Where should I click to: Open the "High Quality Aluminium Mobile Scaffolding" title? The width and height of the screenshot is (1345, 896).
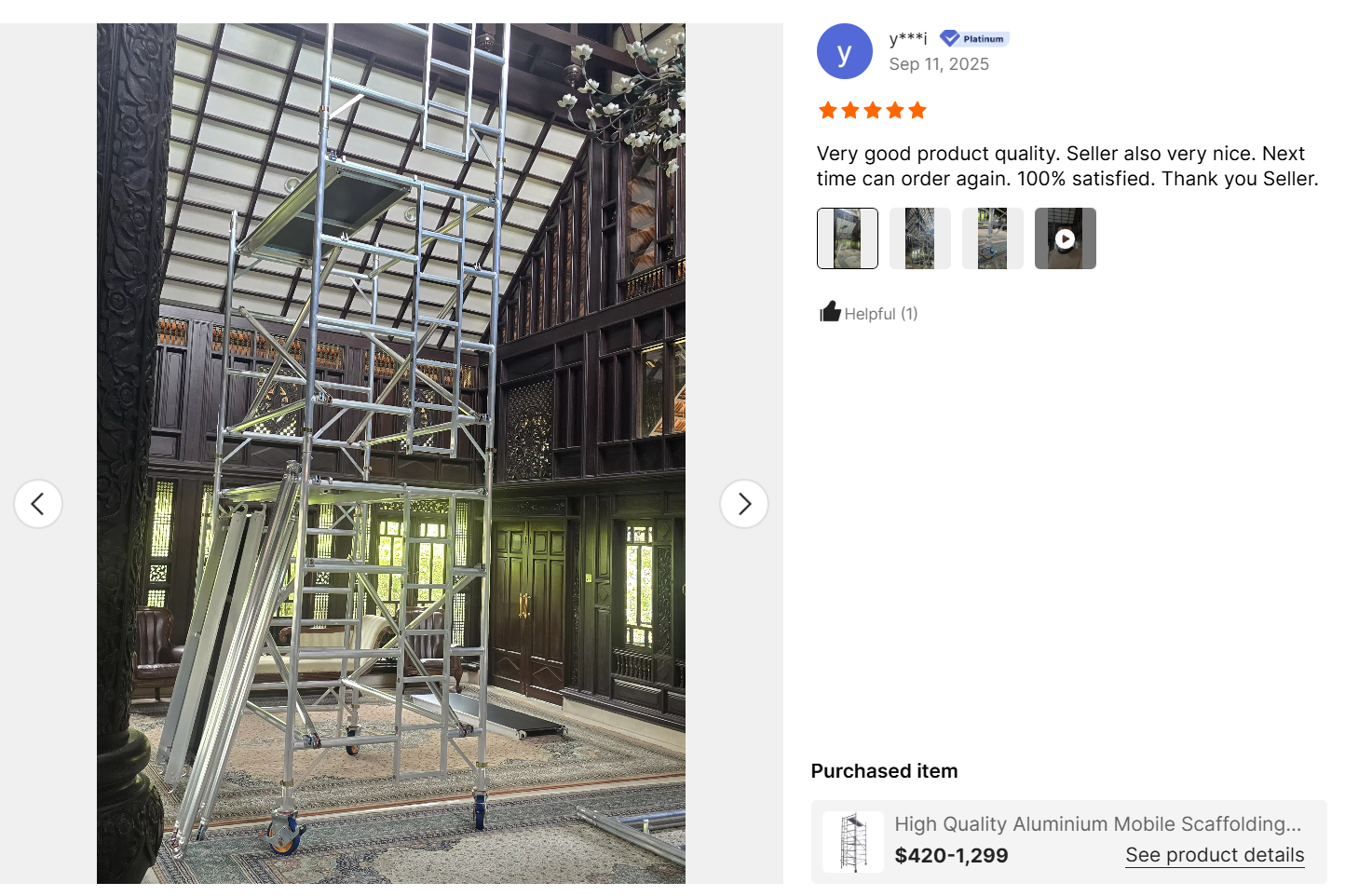[1097, 824]
